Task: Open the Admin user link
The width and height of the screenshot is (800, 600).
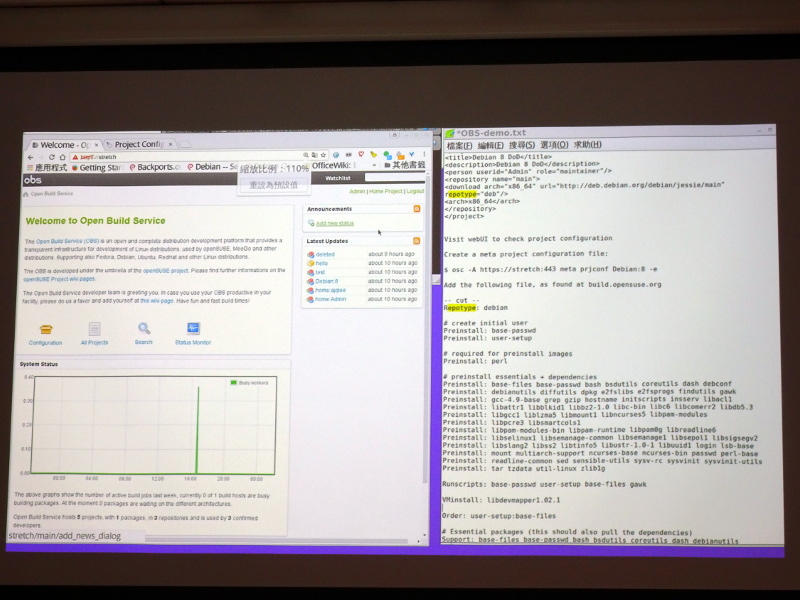Action: coord(357,191)
